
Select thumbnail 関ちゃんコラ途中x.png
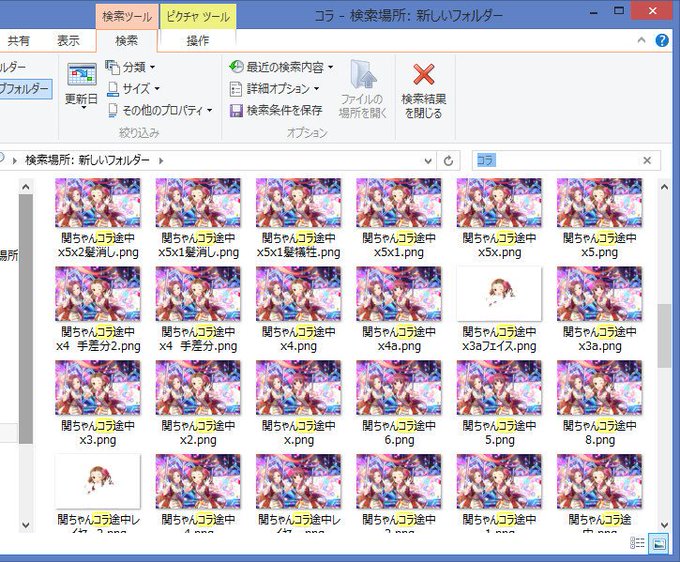point(298,387)
